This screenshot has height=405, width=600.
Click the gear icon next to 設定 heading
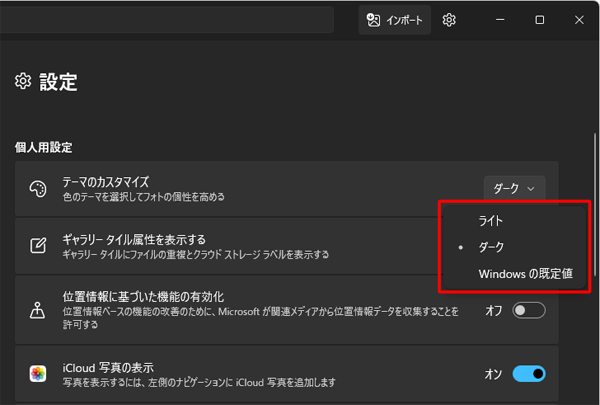click(23, 82)
